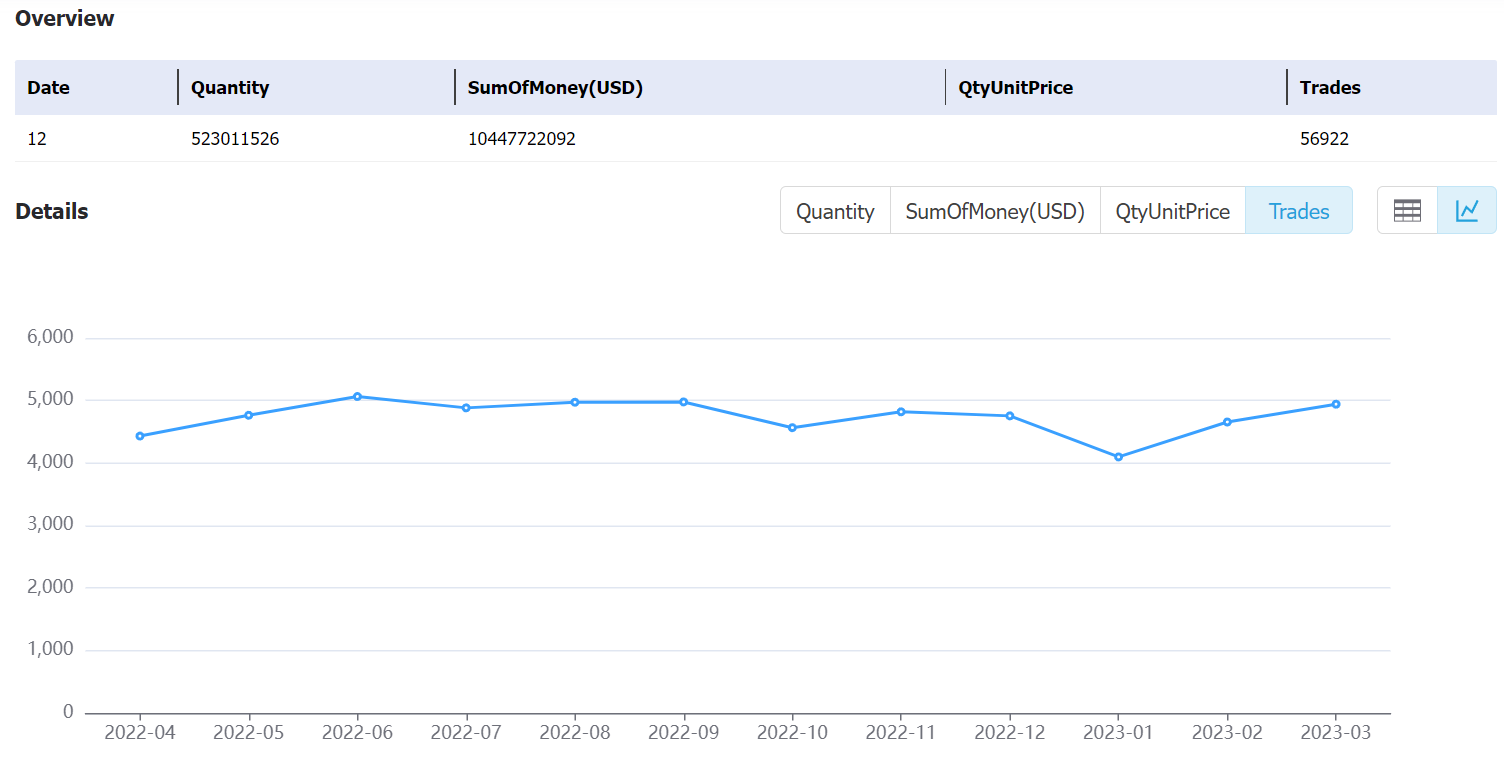Viewport: 1504px width, 757px height.
Task: Click the 2022-07 data point
Action: (x=466, y=408)
